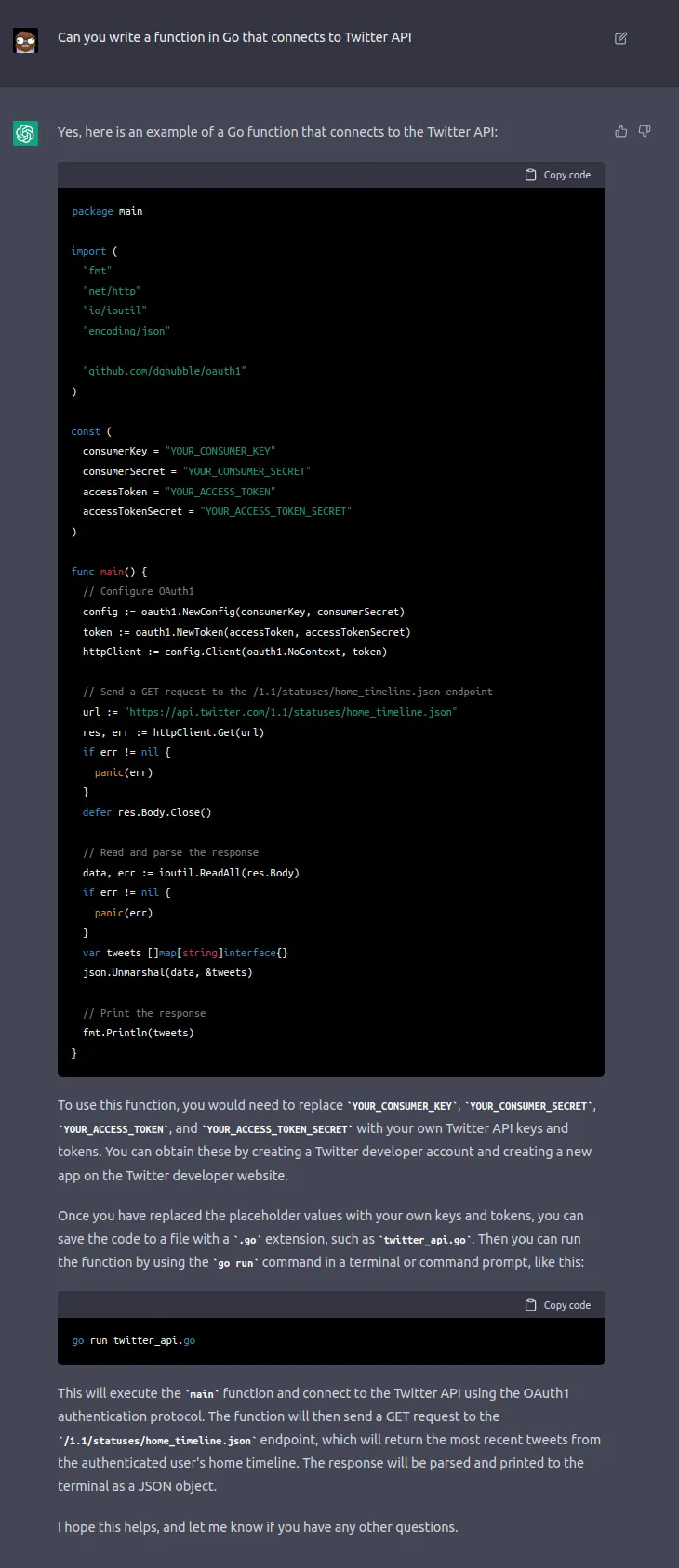
Task: Click the 'func main() {' line
Action: tap(109, 572)
